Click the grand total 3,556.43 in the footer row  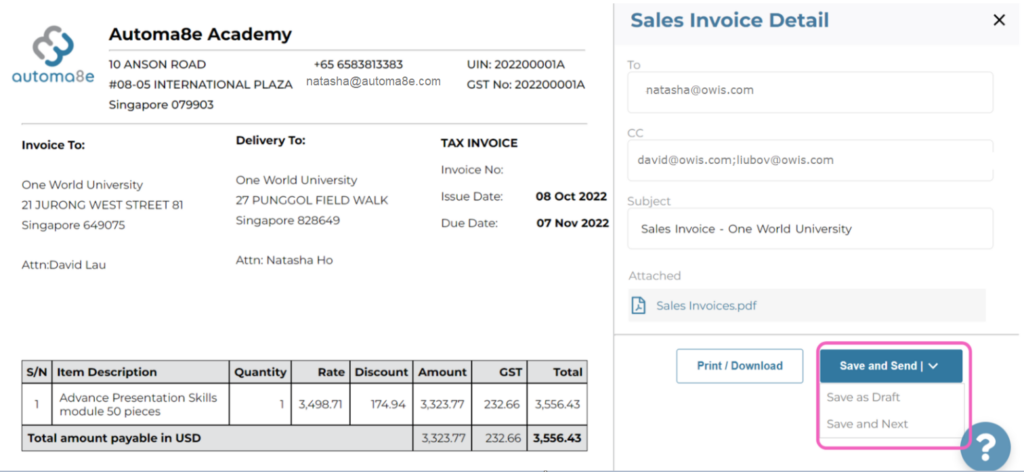[557, 438]
